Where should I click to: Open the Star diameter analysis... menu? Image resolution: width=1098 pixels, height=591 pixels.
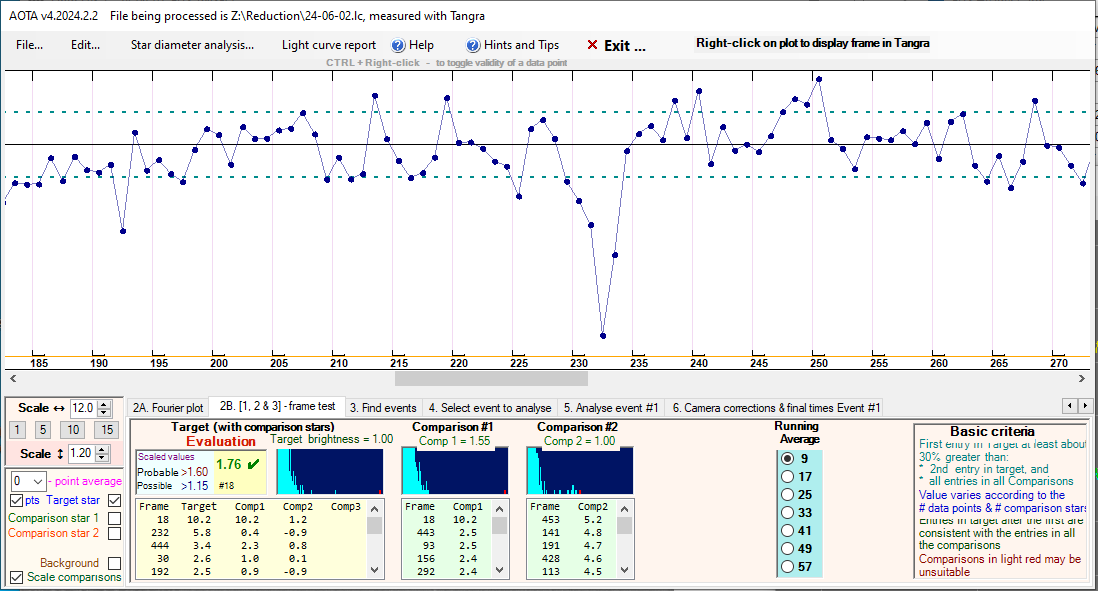(193, 45)
